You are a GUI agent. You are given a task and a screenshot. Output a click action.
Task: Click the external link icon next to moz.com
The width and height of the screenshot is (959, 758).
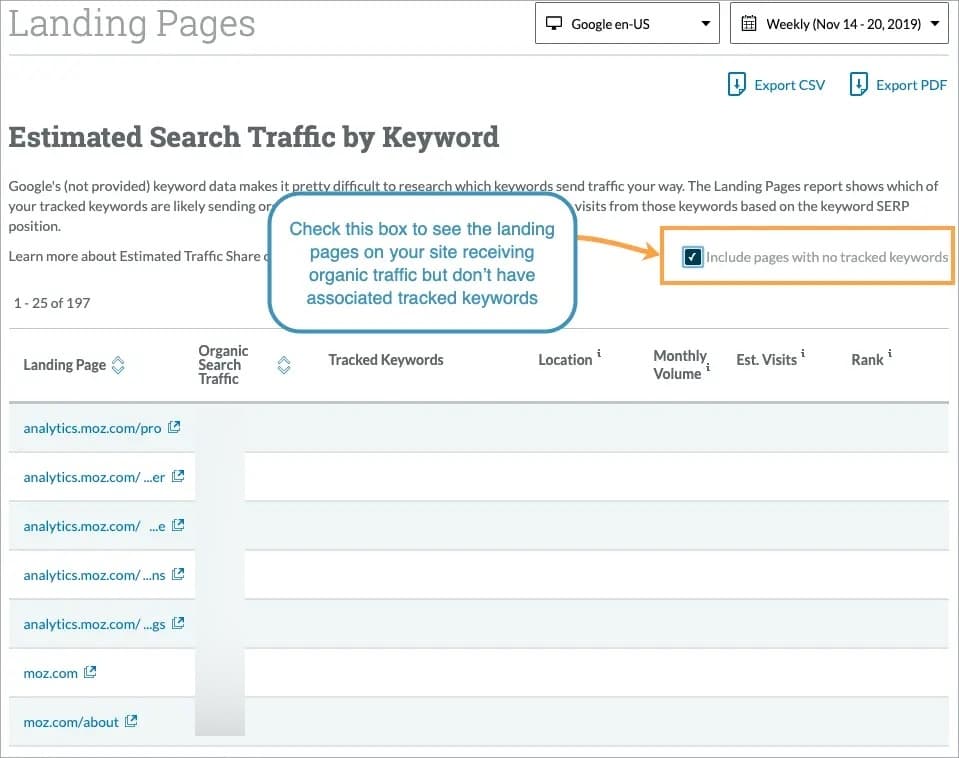point(90,672)
